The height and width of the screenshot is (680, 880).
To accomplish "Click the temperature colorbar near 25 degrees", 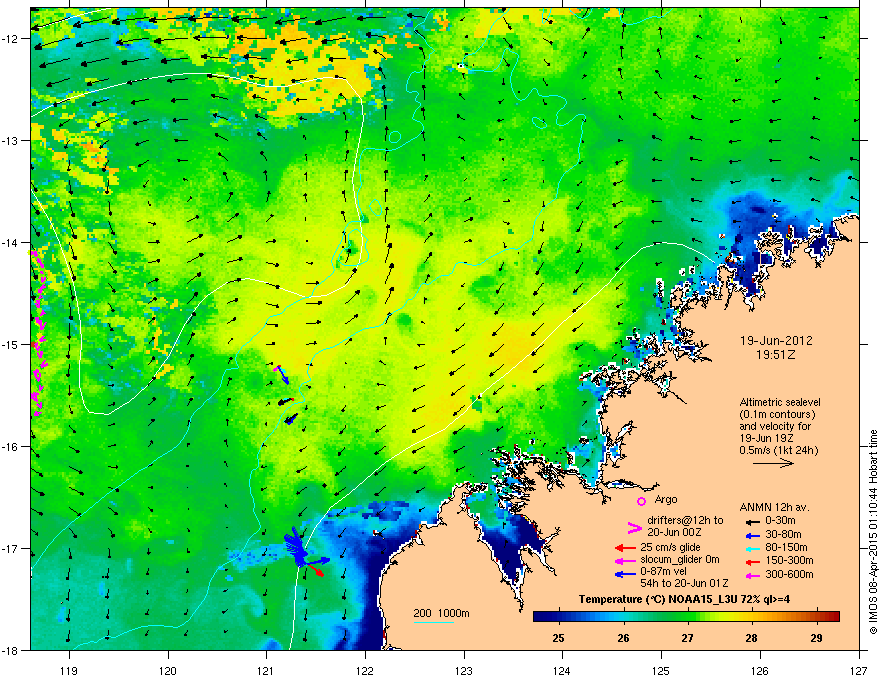I will [x=558, y=617].
